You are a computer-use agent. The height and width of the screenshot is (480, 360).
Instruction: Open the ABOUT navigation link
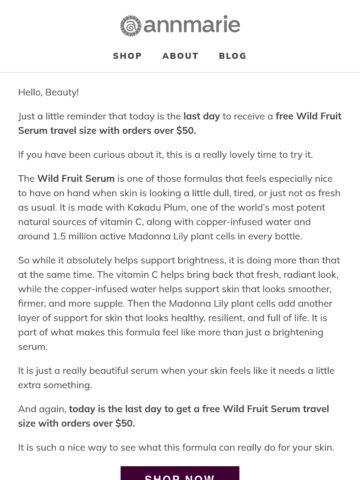tap(180, 56)
